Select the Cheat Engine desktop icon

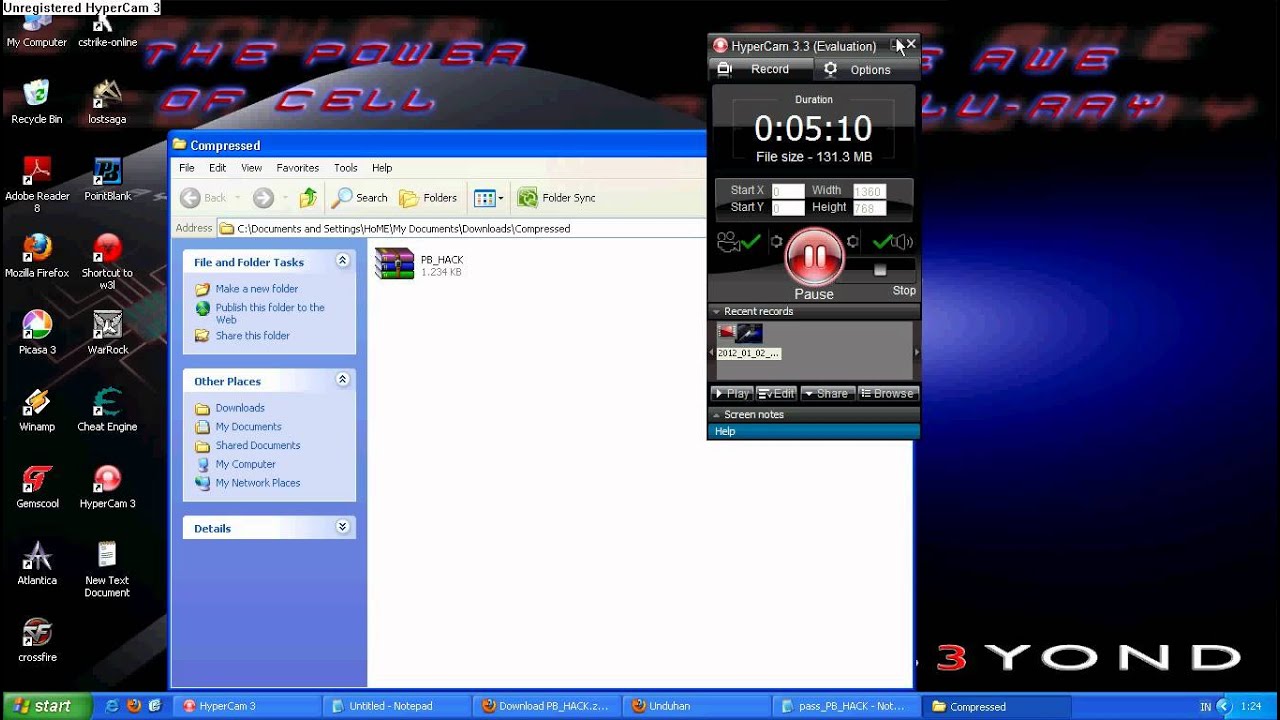click(107, 410)
